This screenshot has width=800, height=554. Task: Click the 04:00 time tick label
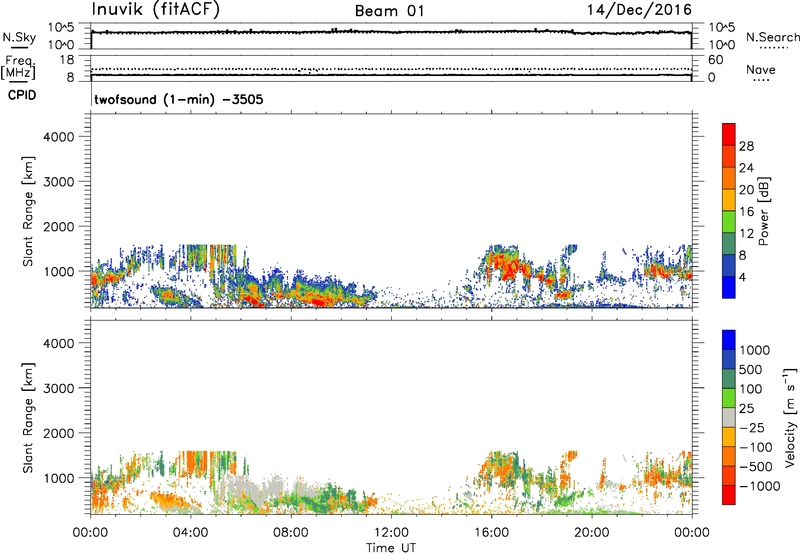(x=190, y=533)
